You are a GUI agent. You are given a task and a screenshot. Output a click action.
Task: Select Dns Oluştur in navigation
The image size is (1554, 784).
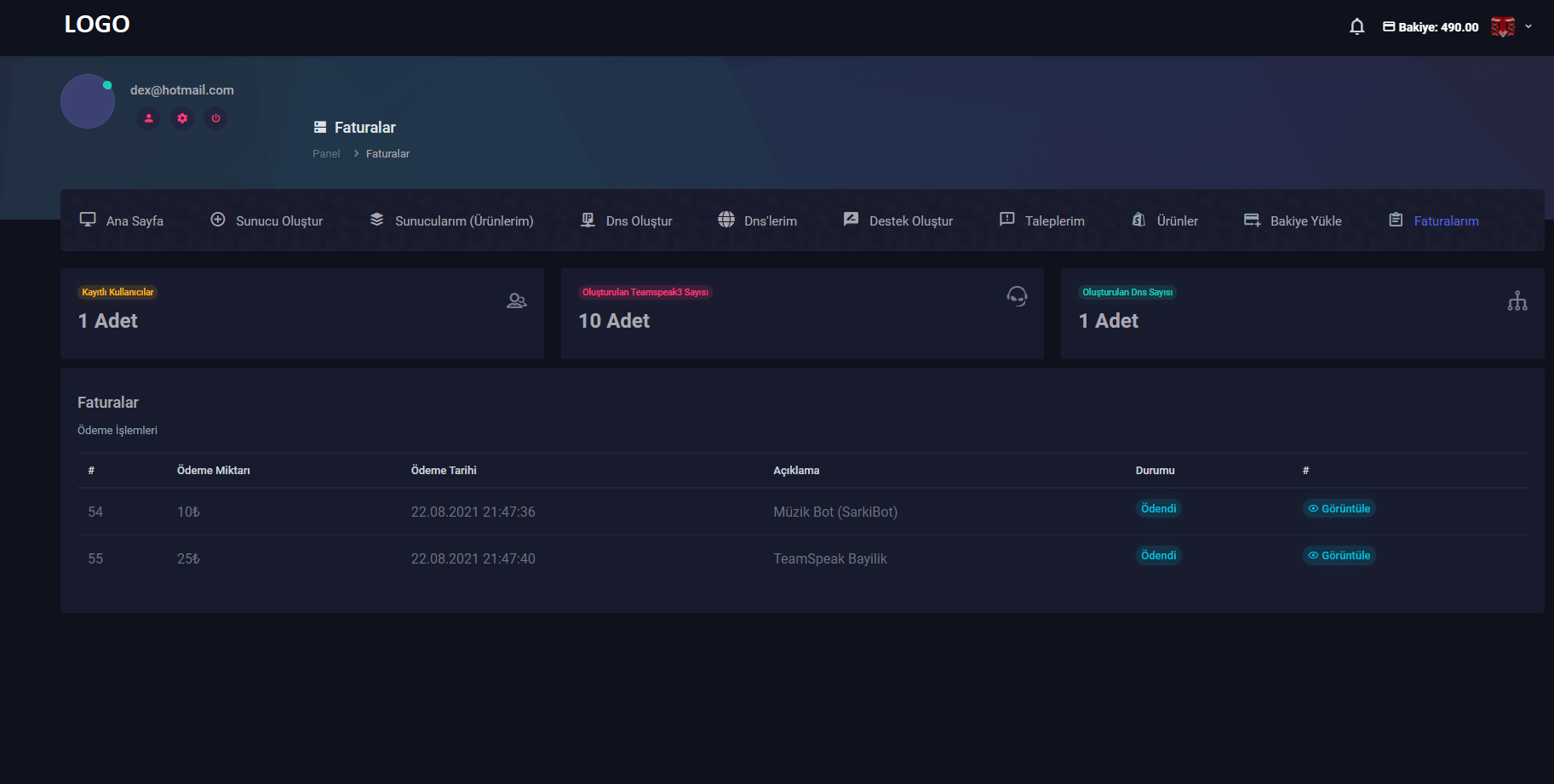point(627,220)
